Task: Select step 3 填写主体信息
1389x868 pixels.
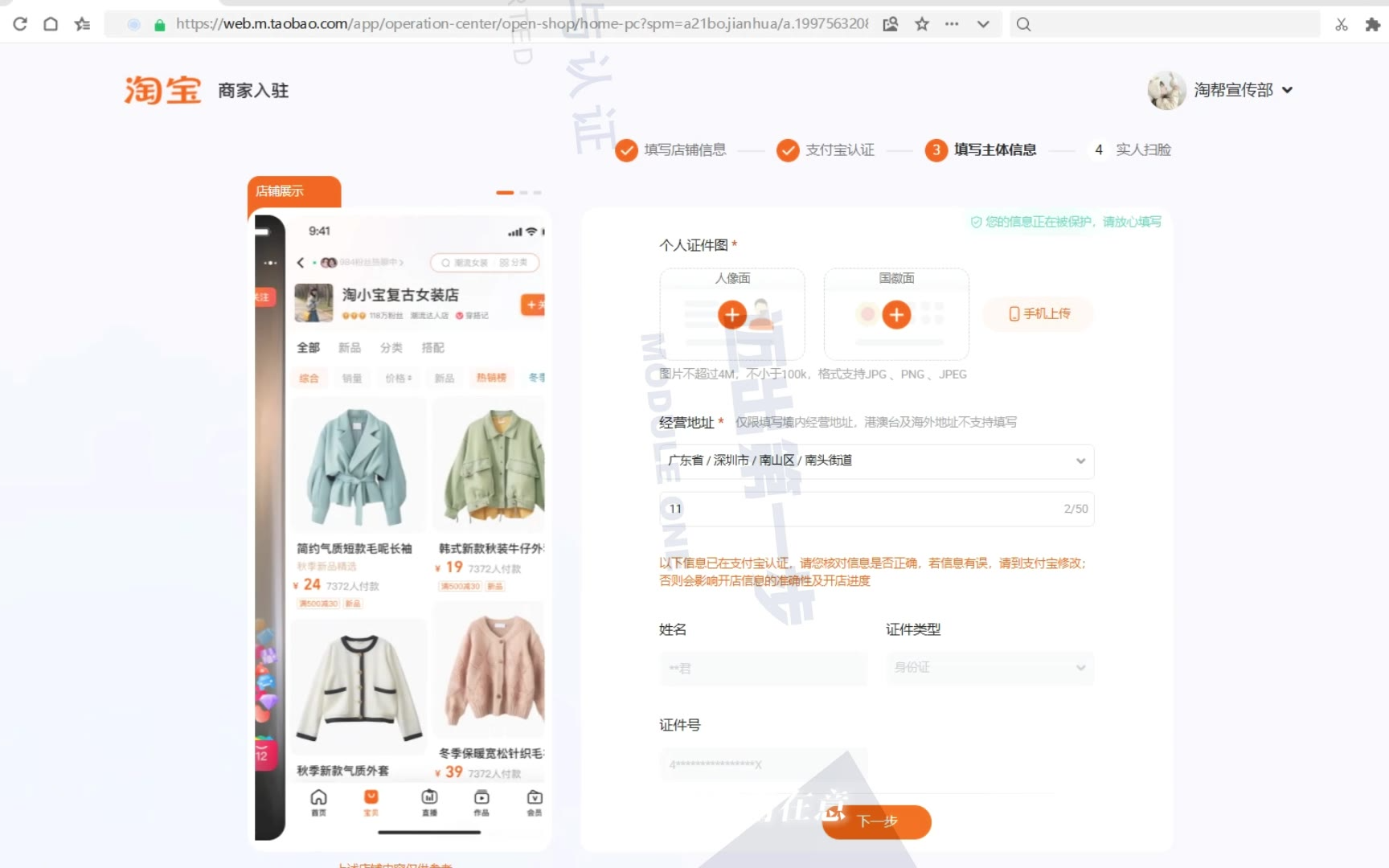Action: 981,149
